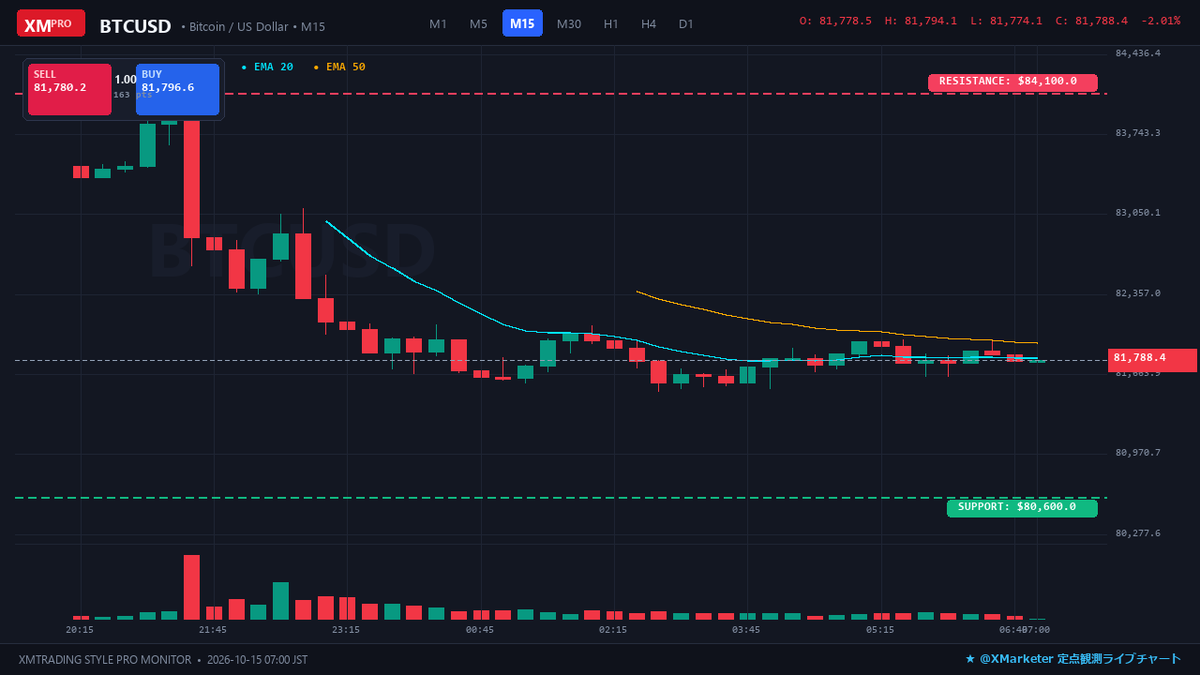Click the low price L: 81,774.1
Screen dimensions: 1200x675
coord(1006,21)
